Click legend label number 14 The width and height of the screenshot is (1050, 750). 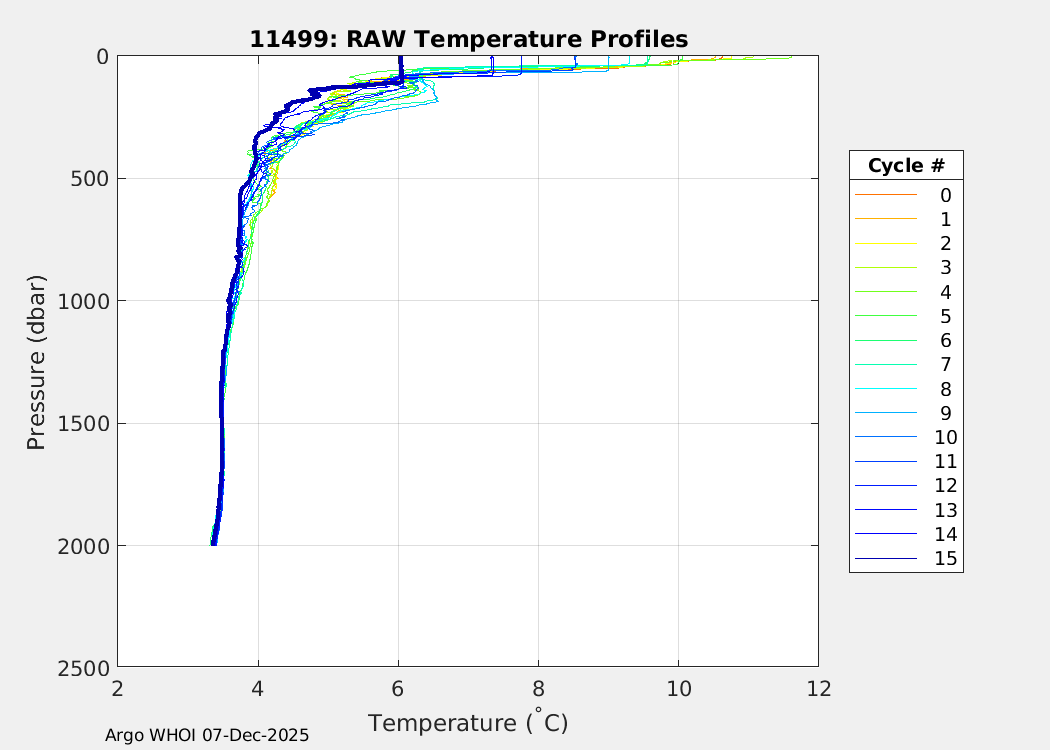(x=945, y=534)
